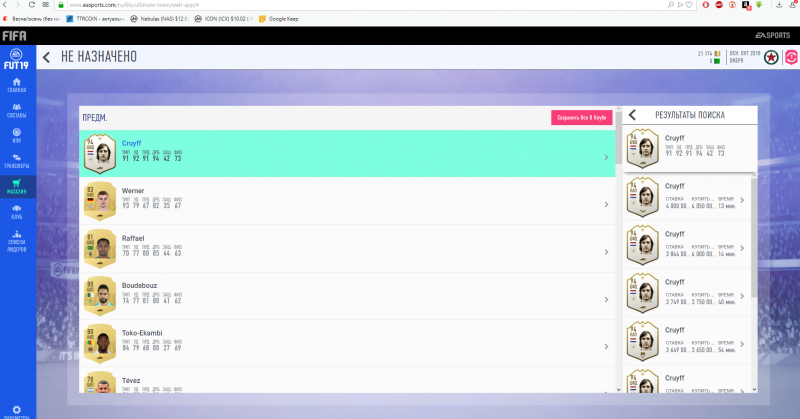Click Raffael player card thumbnail
Image resolution: width=800 pixels, height=419 pixels.
(x=100, y=249)
